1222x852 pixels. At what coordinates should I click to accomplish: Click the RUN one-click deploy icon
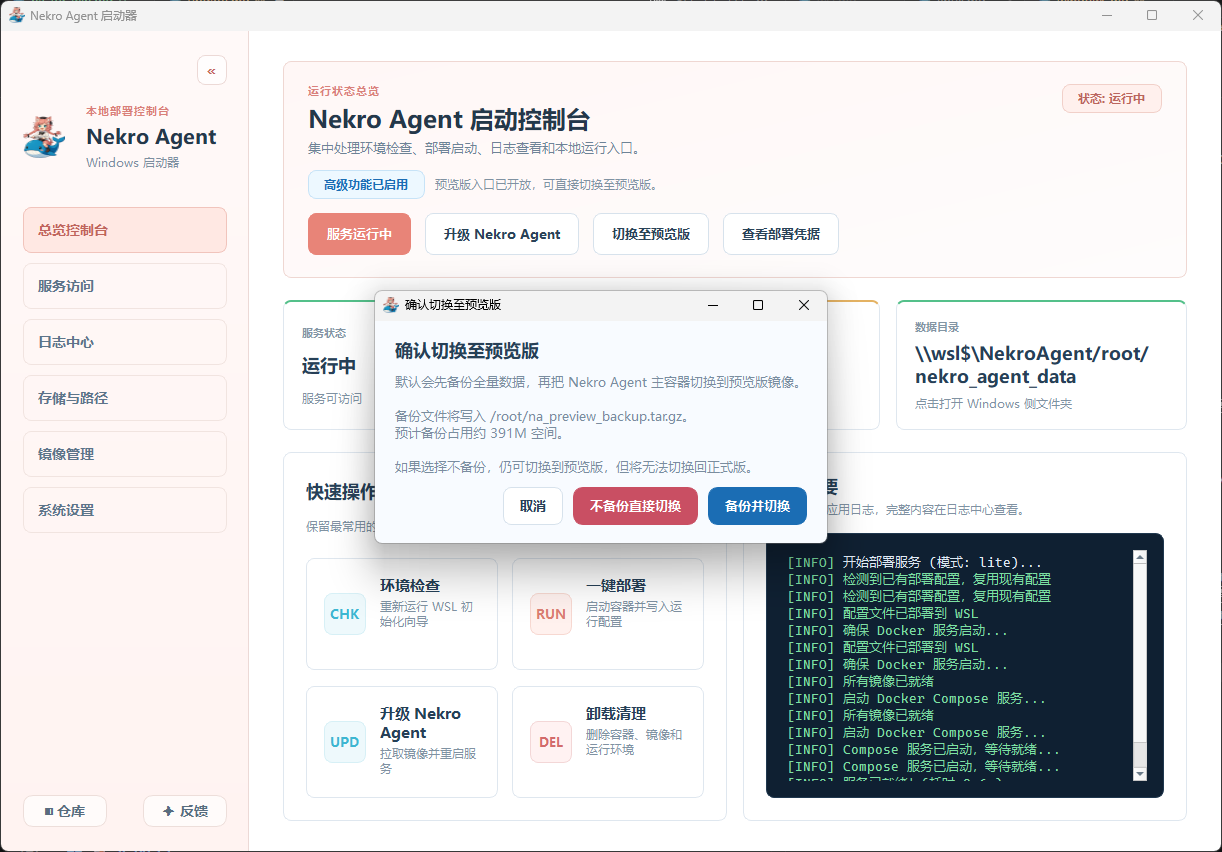551,614
